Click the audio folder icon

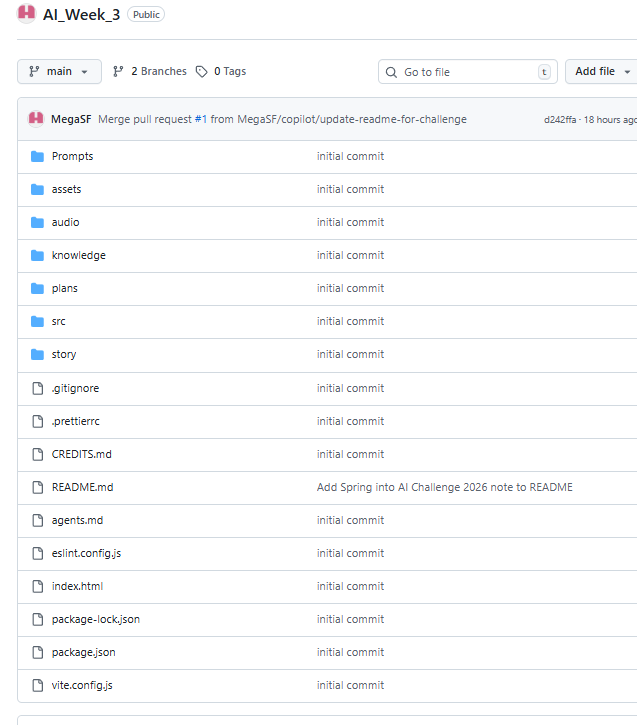pos(37,222)
